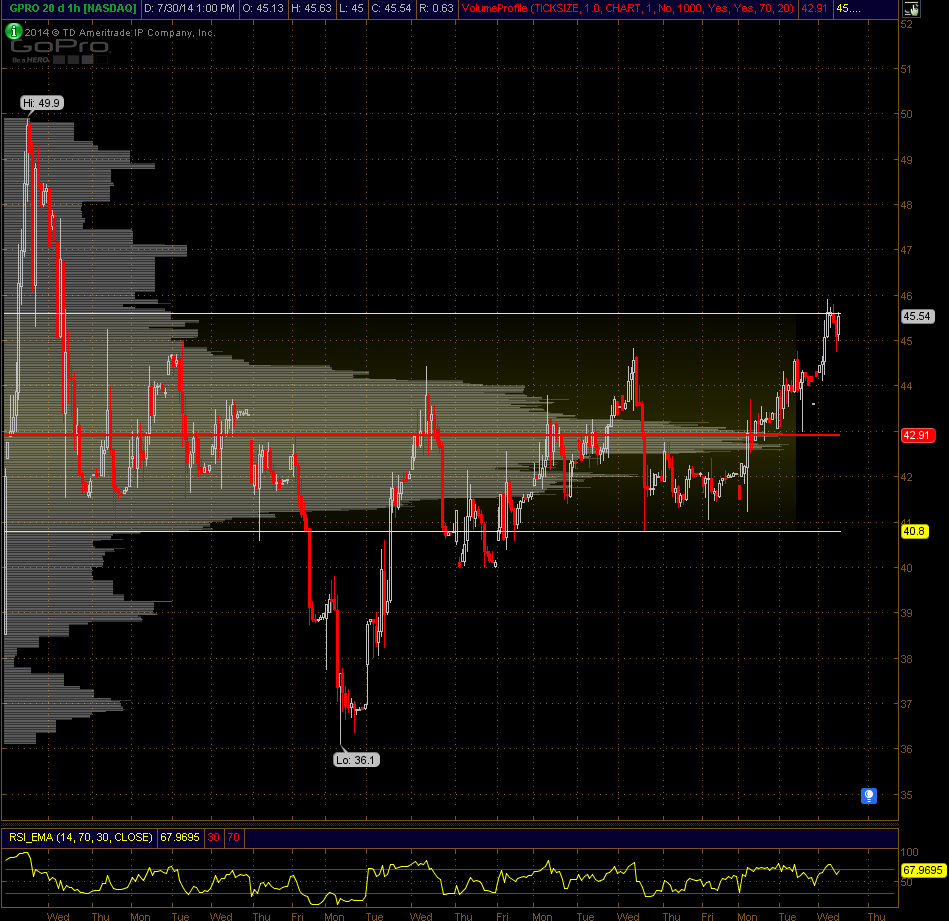Click the H: 45.63 high value
Screen dimensions: 949x921
tap(311, 8)
